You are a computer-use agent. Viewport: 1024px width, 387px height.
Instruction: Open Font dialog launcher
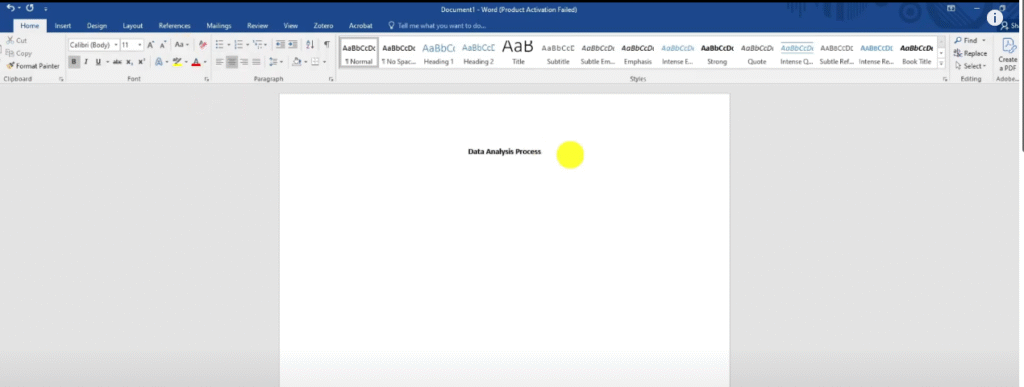click(x=207, y=79)
